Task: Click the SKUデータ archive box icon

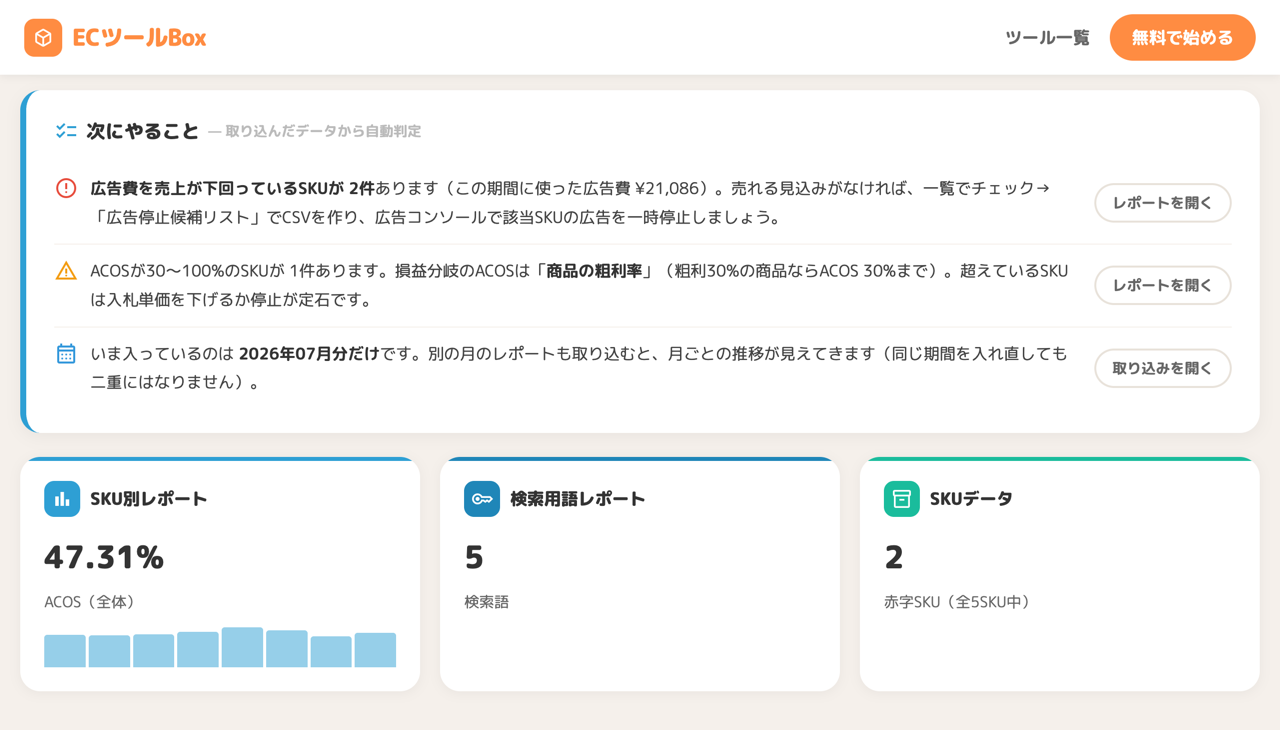Action: click(902, 499)
